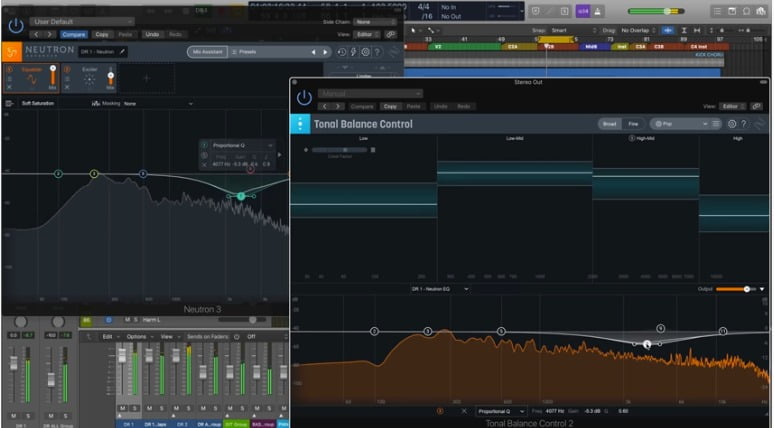Add a new module with the plus slot
This screenshot has width=774, height=428.
[146, 78]
